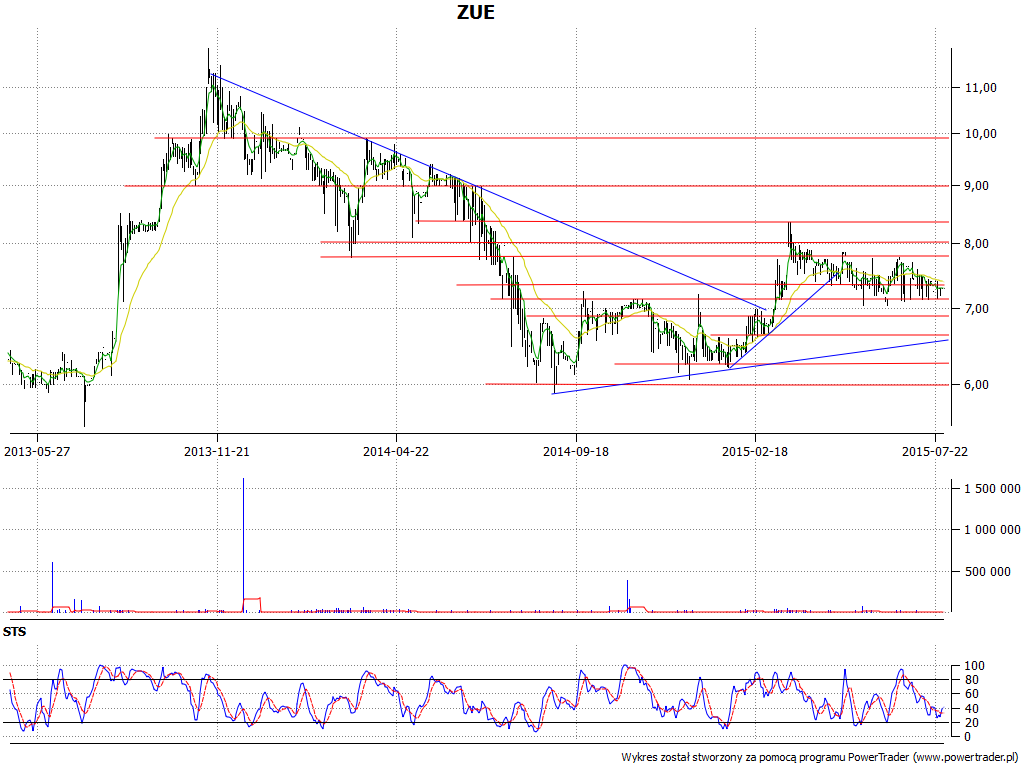Click the 2013-11-21 date label
This screenshot has height=768, width=1024.
217,451
